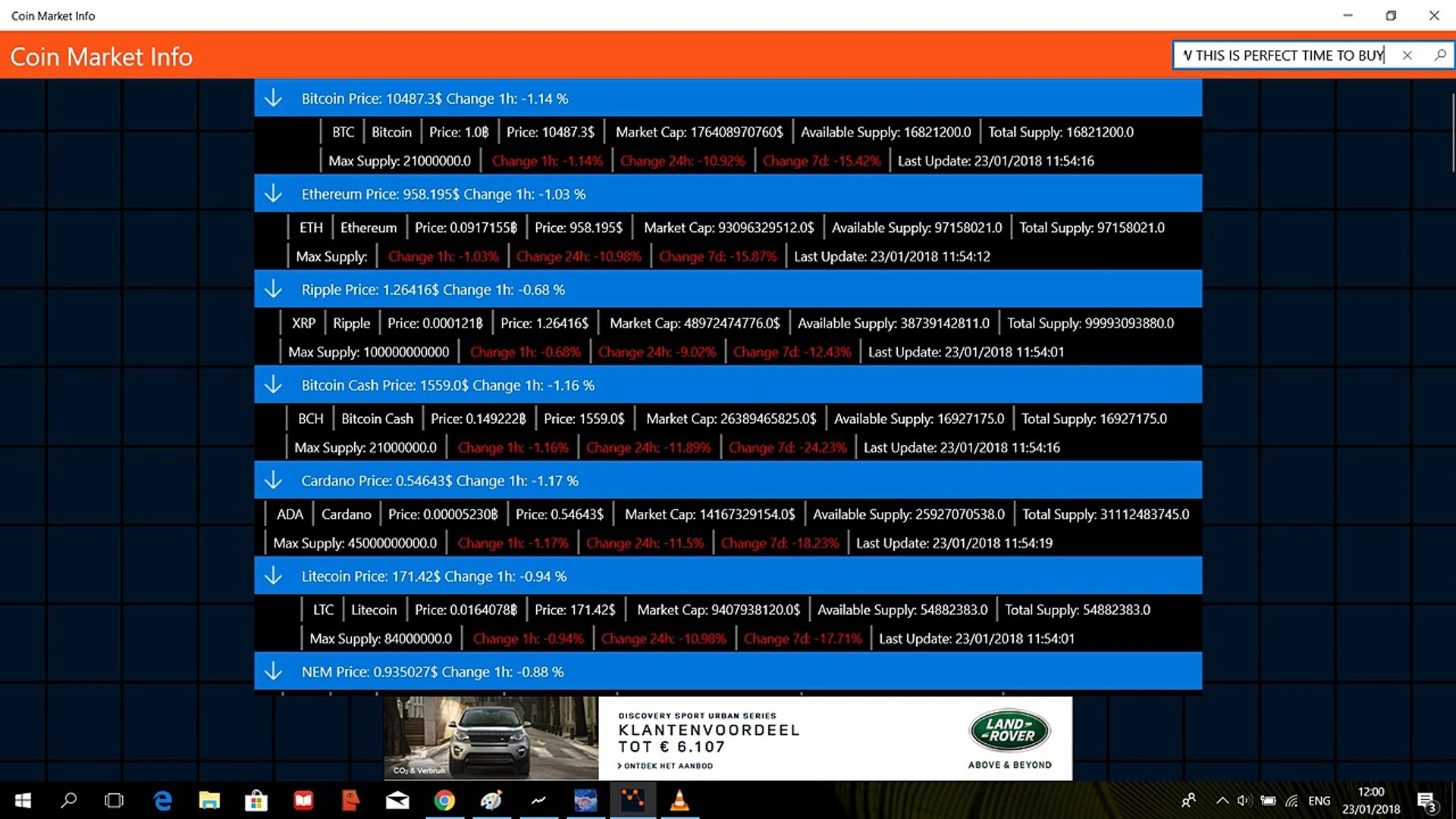Open the Action Center notifications icon
This screenshot has height=819, width=1456.
[1426, 801]
